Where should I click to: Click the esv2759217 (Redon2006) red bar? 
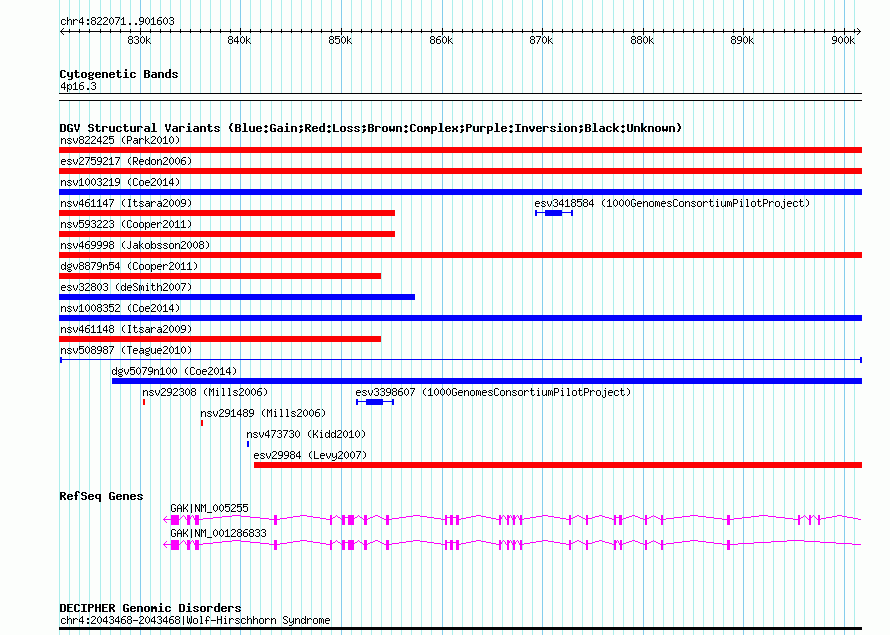(460, 171)
